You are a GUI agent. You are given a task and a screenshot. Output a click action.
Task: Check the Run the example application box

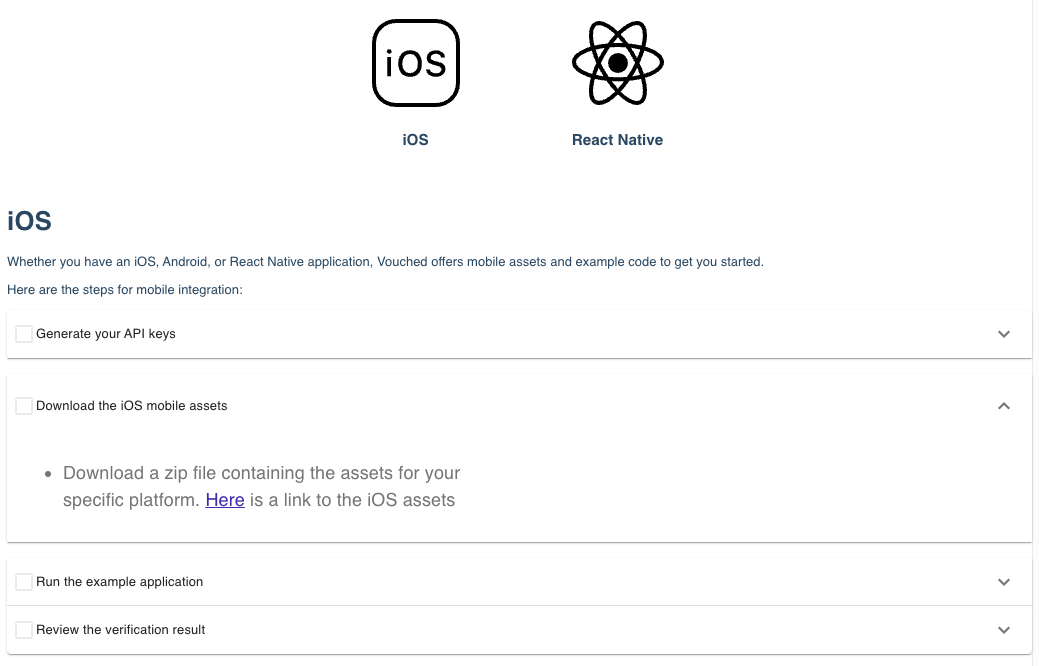(x=24, y=582)
